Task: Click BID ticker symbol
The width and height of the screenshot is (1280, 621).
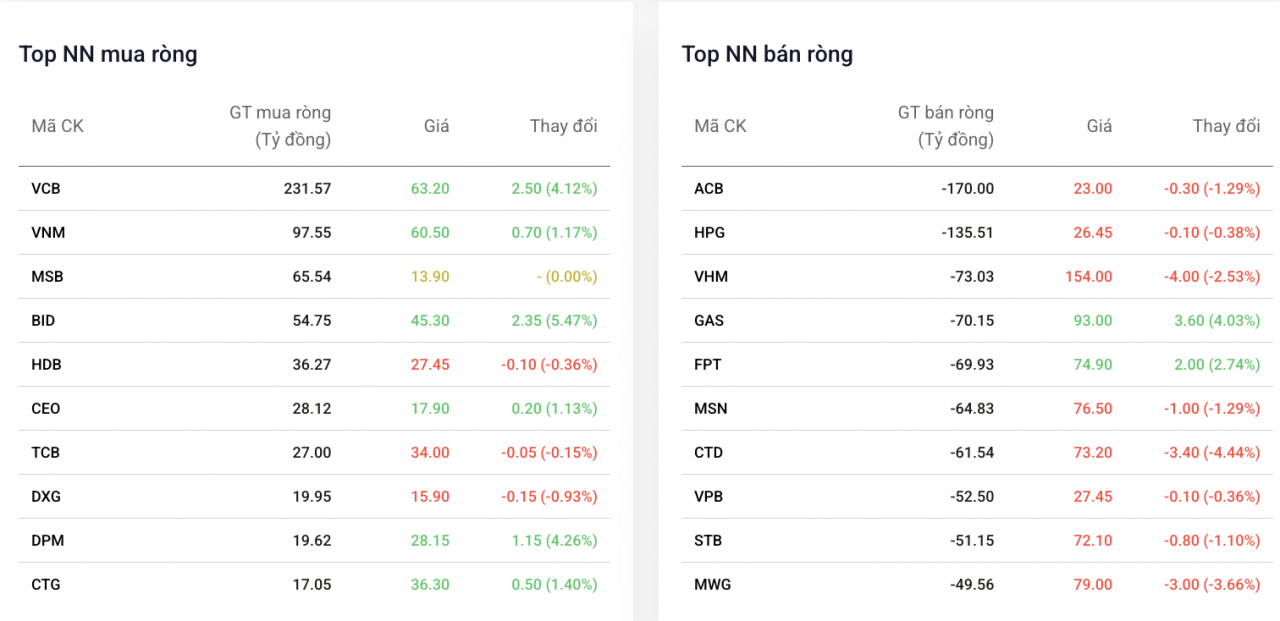Action: click(43, 320)
